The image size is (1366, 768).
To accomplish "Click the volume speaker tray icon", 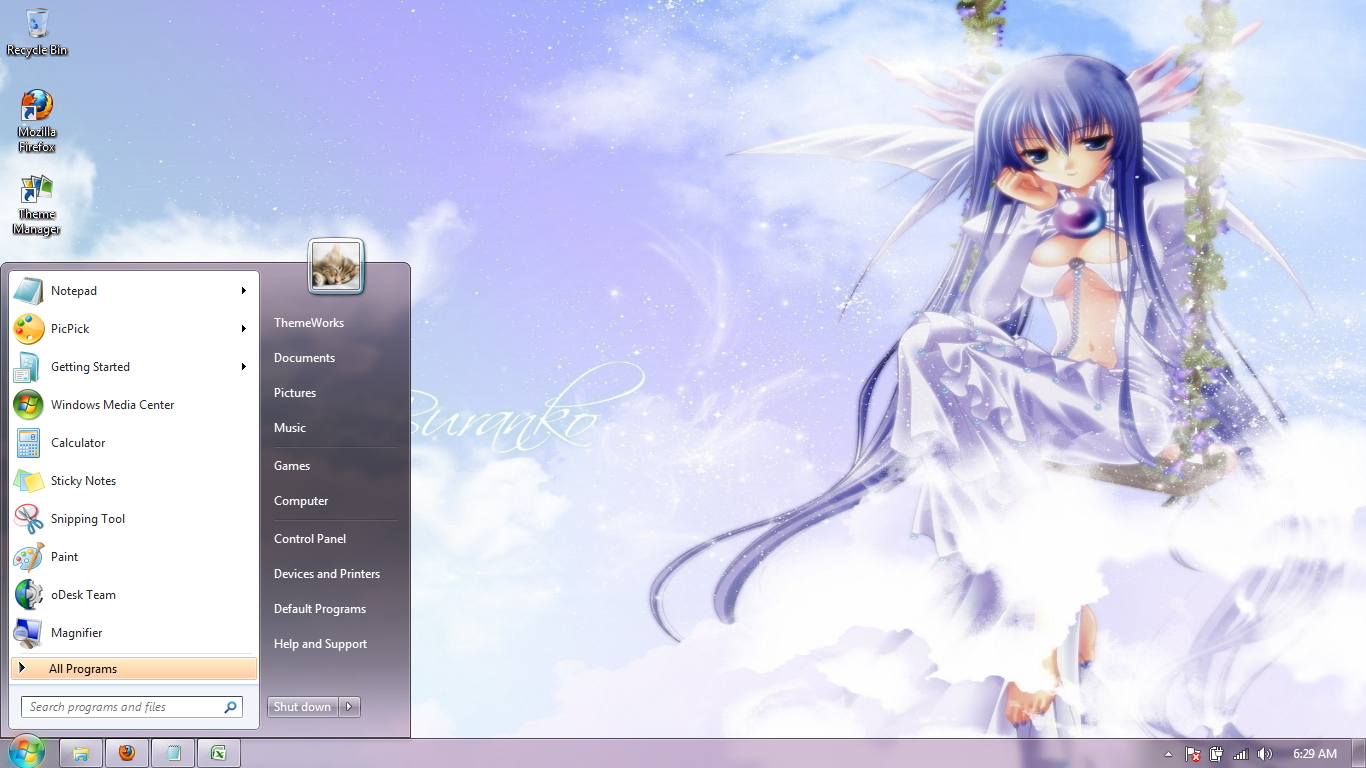I will tap(1265, 754).
